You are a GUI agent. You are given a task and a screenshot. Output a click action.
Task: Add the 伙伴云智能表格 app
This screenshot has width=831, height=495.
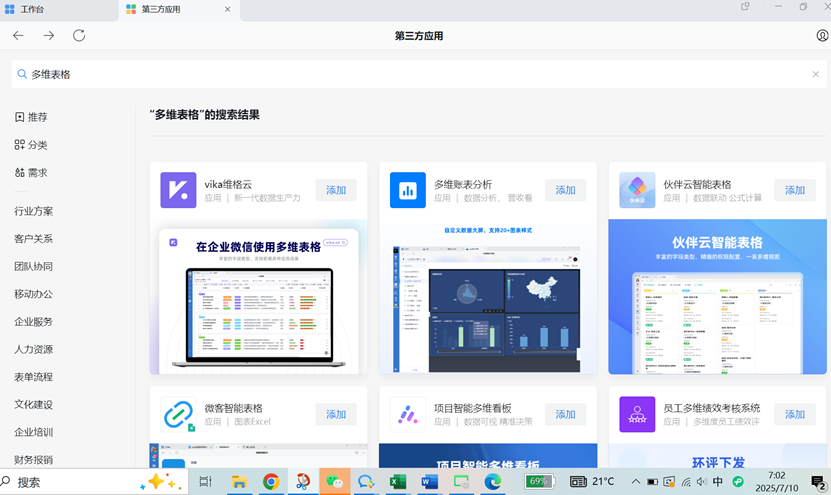click(x=795, y=190)
